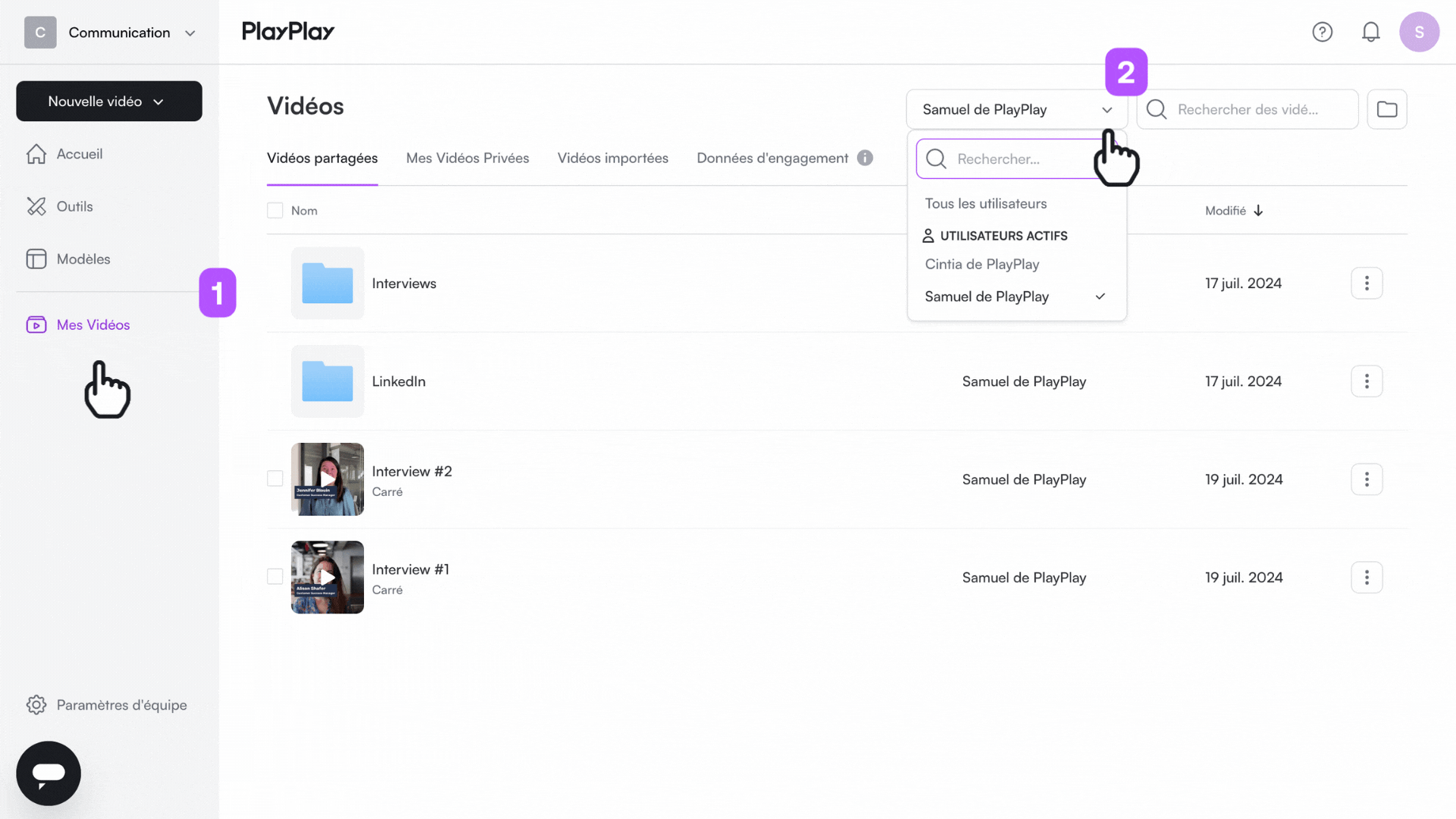Switch to Vidéos importées tab
Screen dimensions: 1456x819
point(613,158)
